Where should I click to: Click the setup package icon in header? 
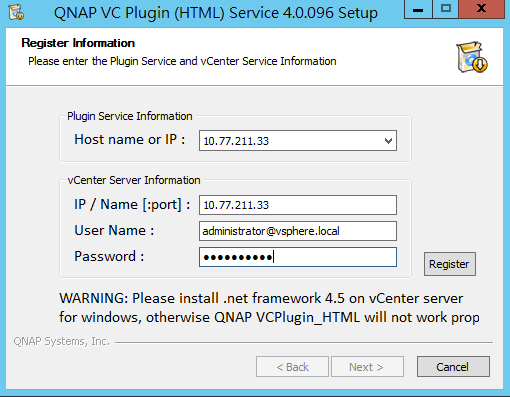coord(472,57)
